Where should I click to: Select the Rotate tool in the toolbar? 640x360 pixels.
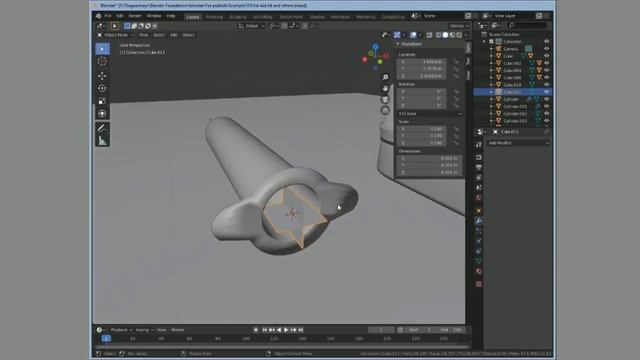click(x=102, y=88)
